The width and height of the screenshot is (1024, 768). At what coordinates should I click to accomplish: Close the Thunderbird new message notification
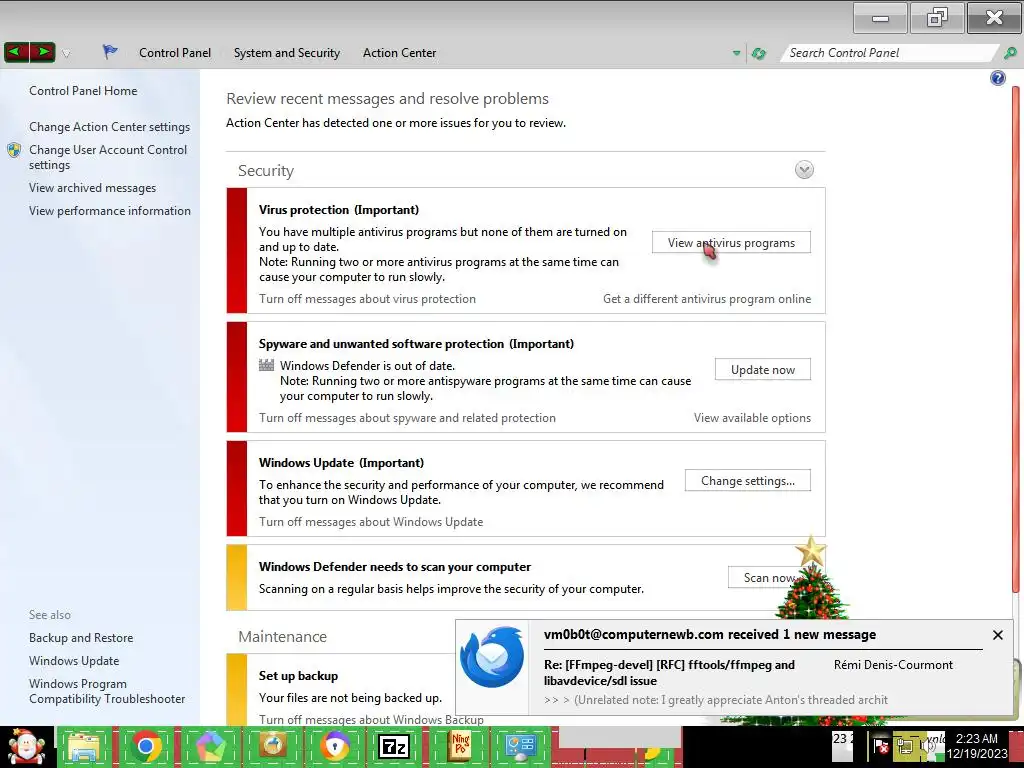997,635
